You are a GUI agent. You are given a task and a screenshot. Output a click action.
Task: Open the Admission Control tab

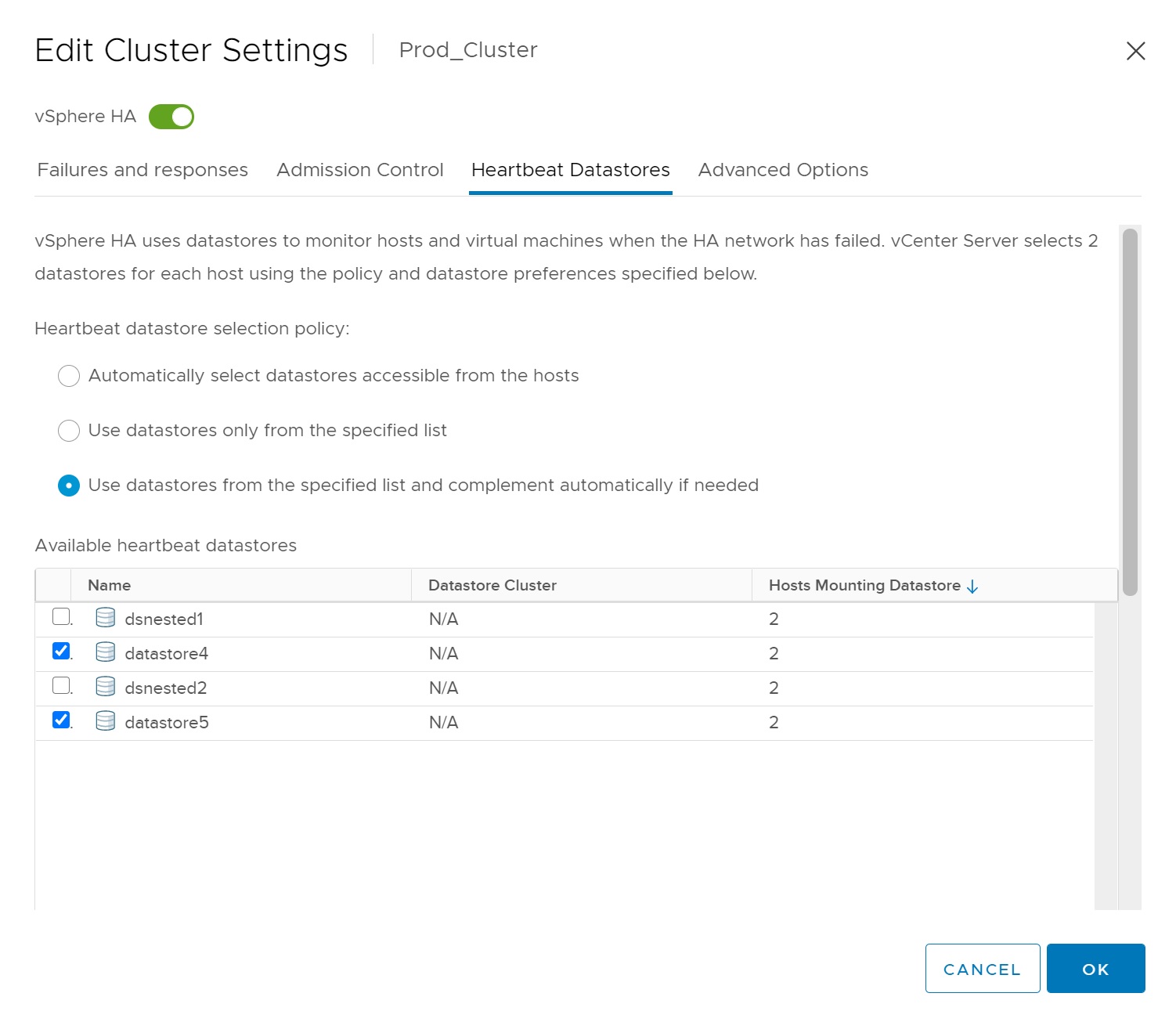coord(359,170)
